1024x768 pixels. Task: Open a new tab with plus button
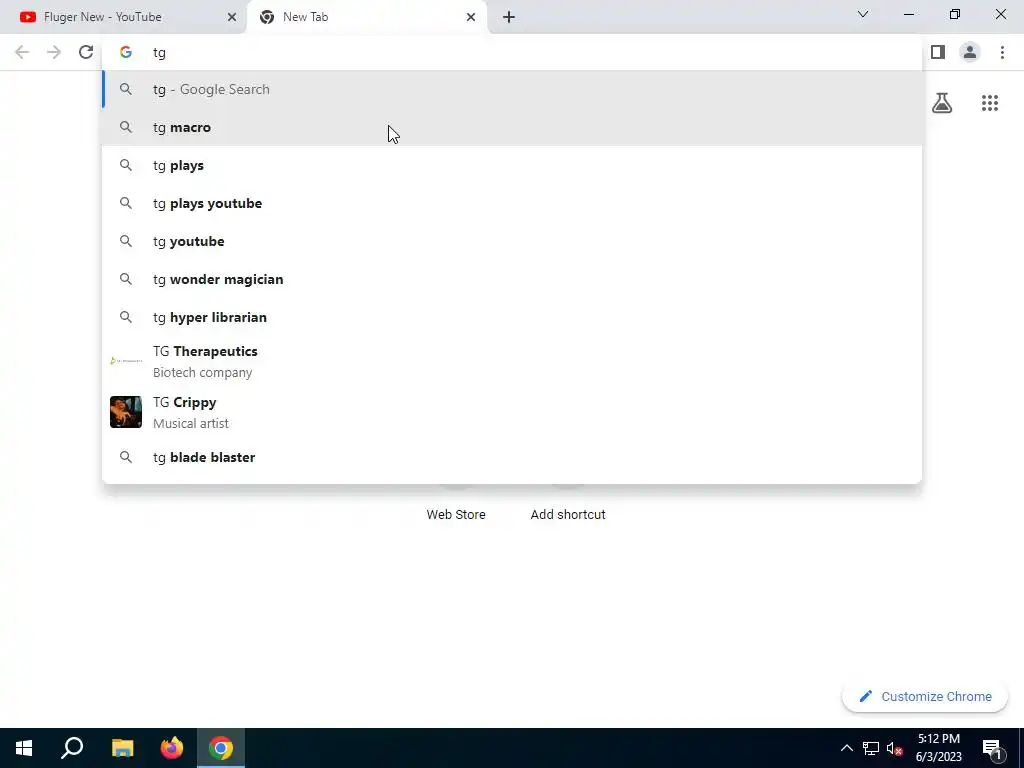point(509,17)
